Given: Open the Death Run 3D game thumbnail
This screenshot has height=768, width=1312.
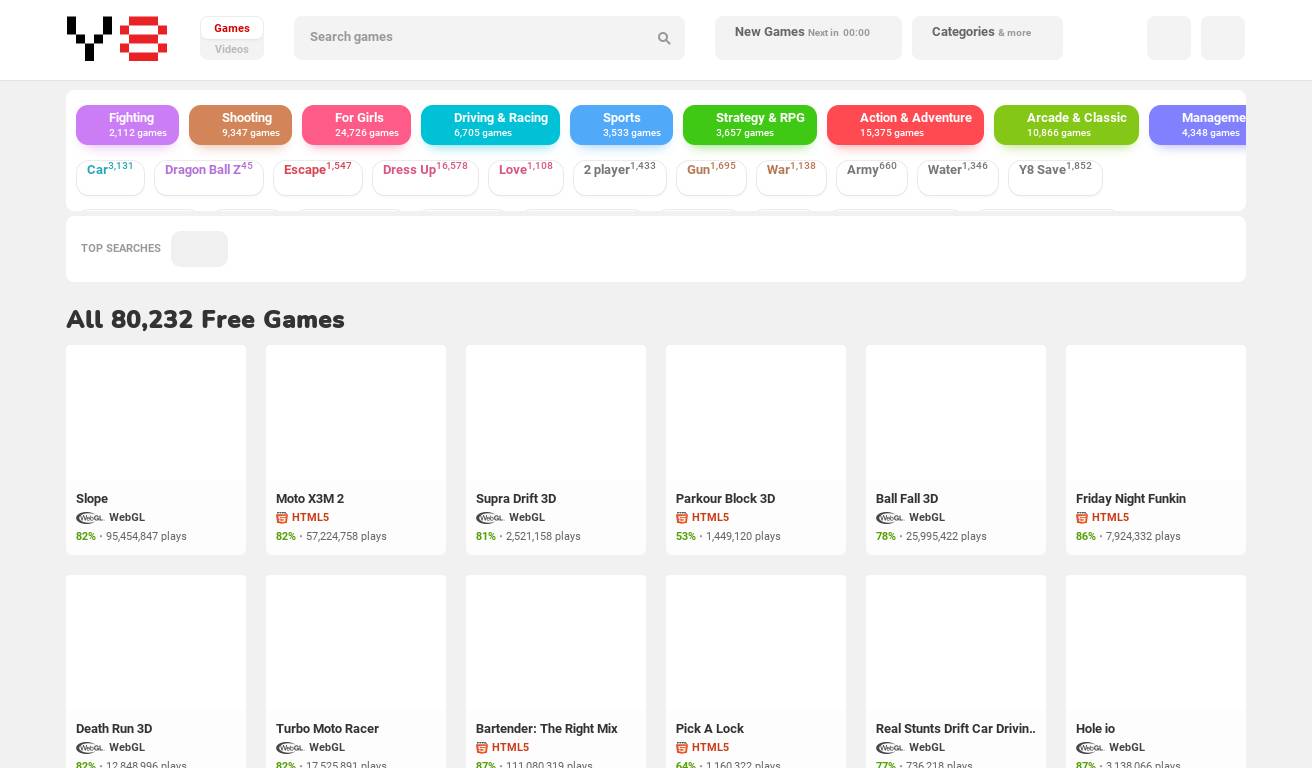Looking at the screenshot, I should pyautogui.click(x=156, y=642).
